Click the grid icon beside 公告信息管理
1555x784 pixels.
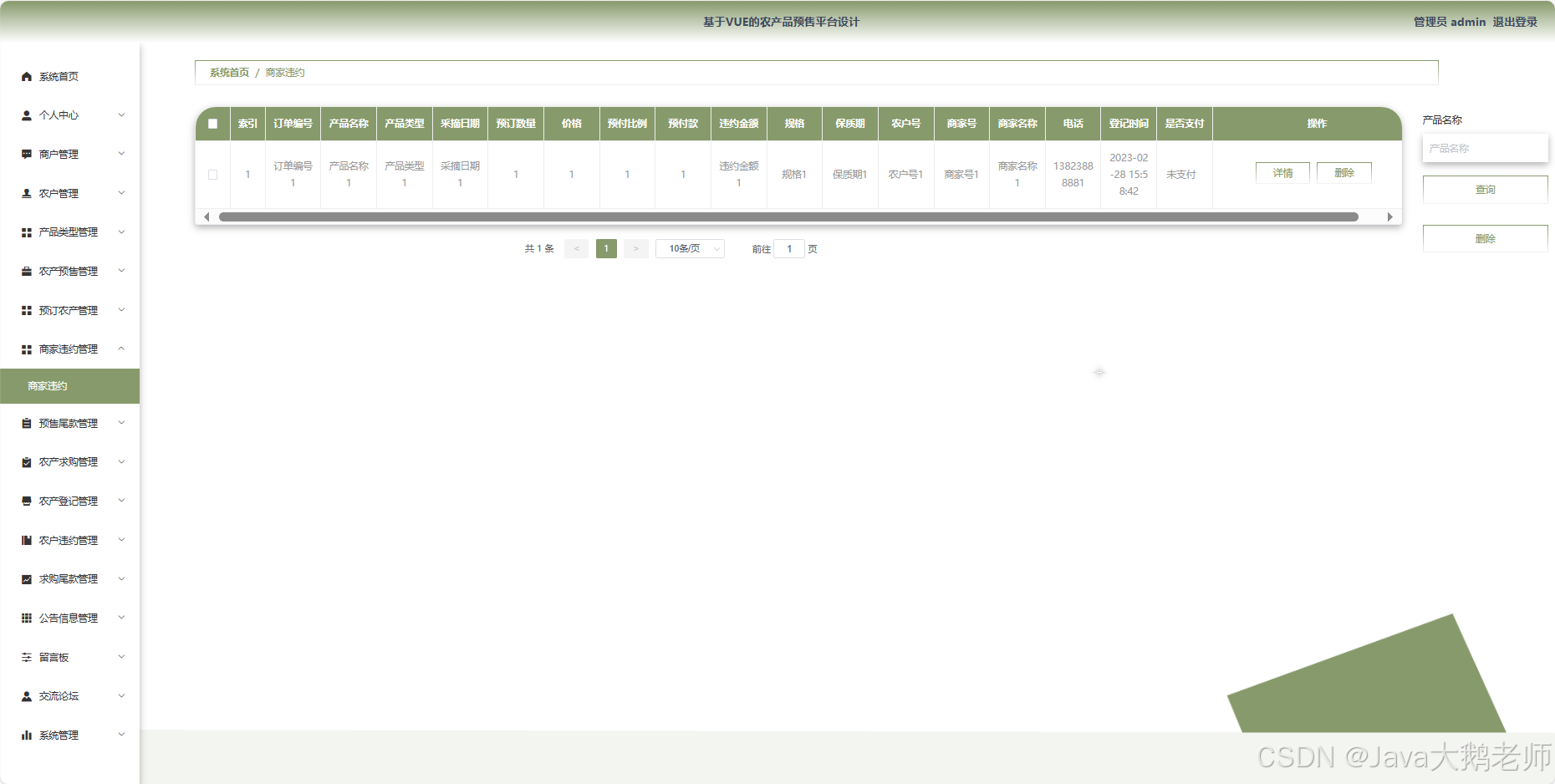(x=27, y=619)
